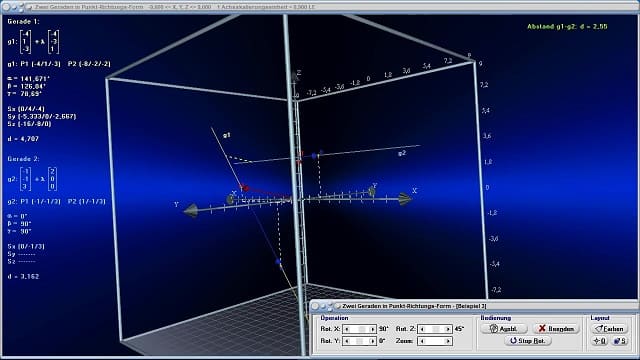The image size is (640, 360).
Task: Click the control panel window title bar
Action: [x=473, y=306]
